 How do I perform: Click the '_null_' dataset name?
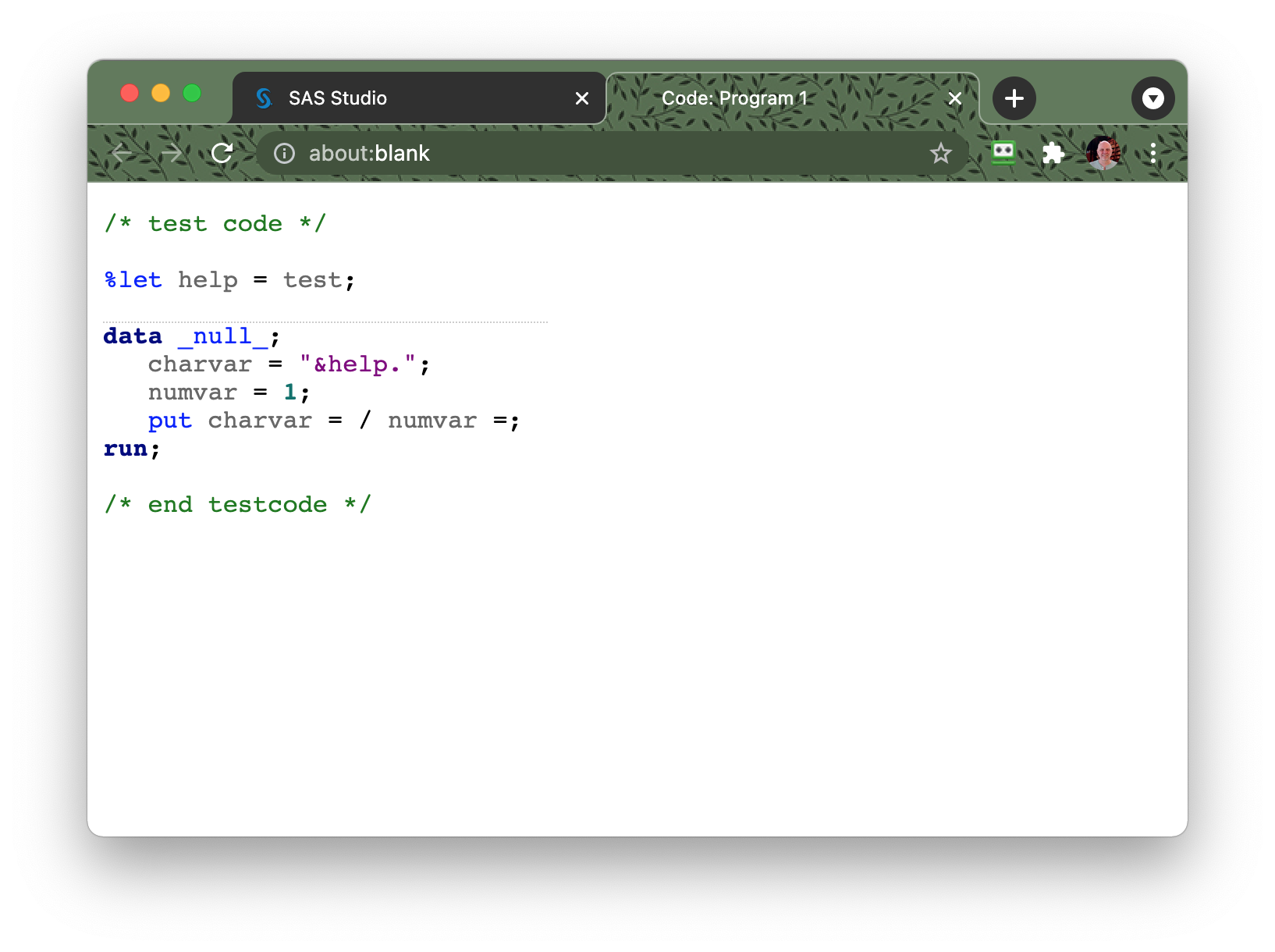coord(223,336)
